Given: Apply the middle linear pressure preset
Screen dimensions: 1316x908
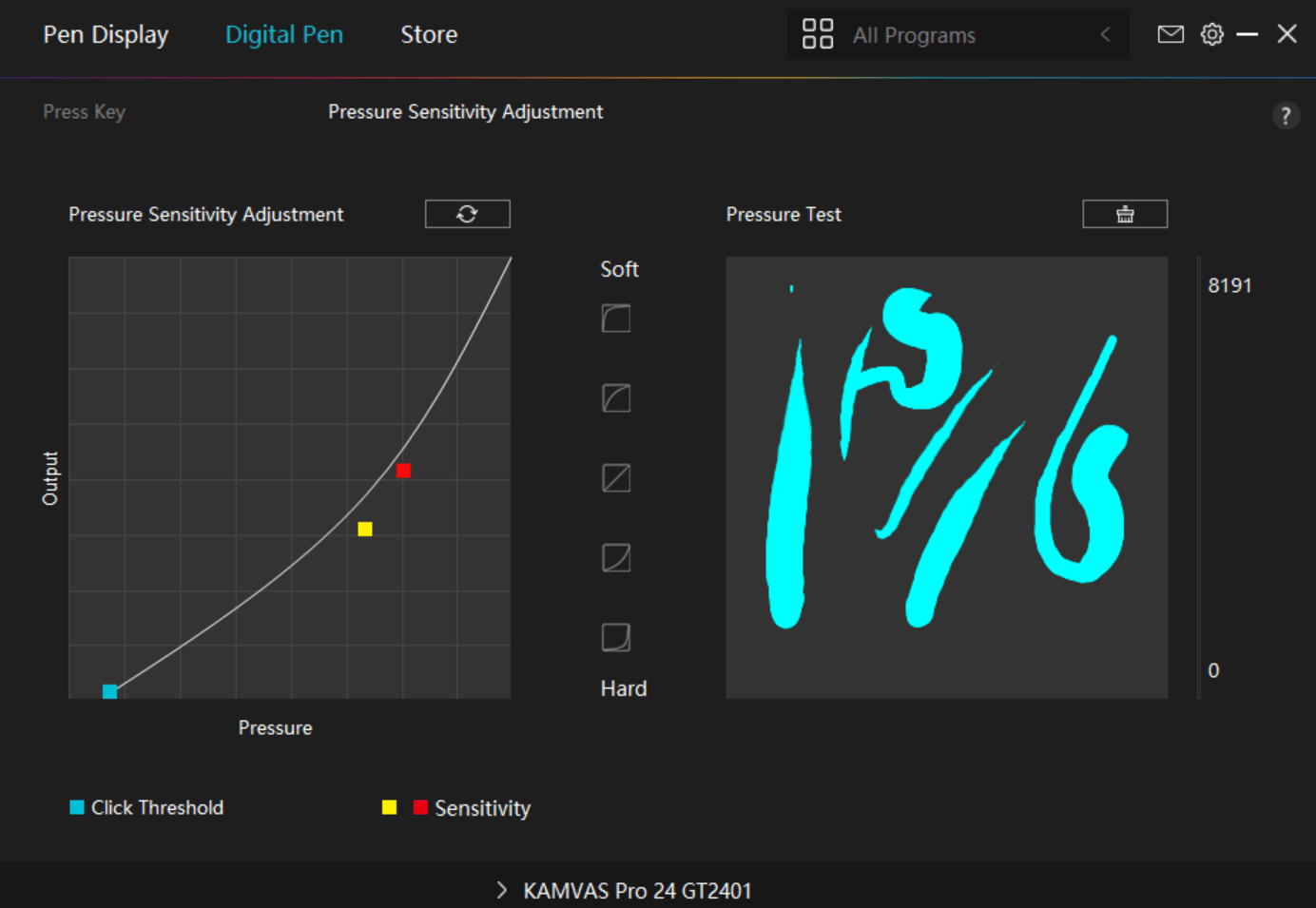Looking at the screenshot, I should click(615, 477).
